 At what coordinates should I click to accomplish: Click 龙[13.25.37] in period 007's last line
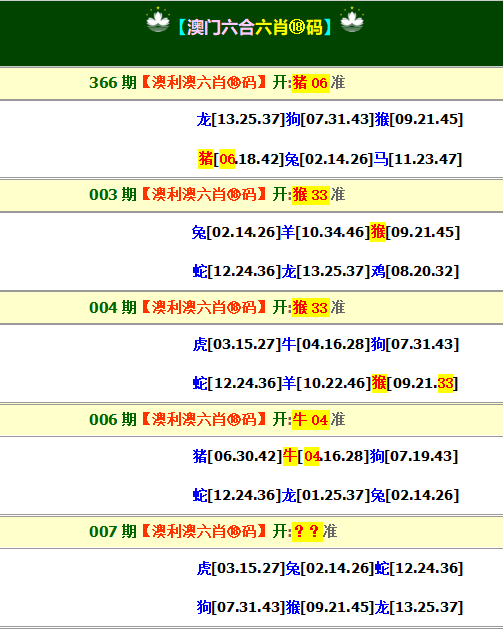(x=419, y=607)
